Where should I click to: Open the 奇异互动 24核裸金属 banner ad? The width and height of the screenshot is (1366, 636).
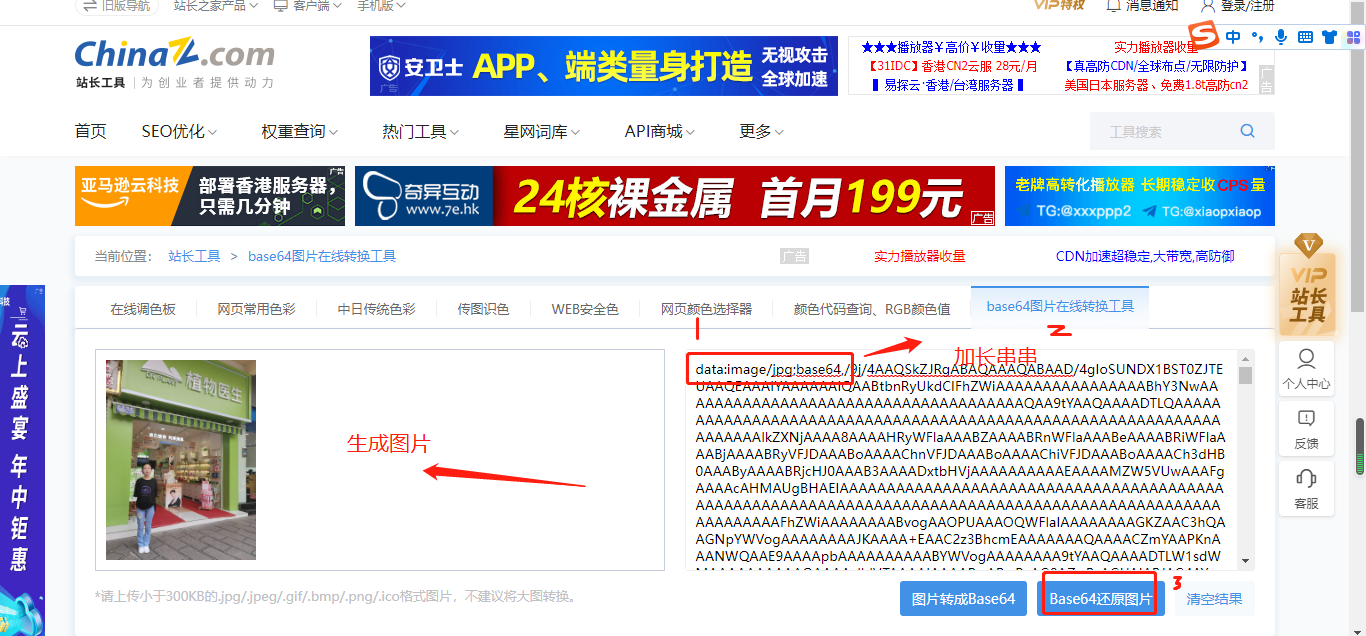tap(675, 196)
